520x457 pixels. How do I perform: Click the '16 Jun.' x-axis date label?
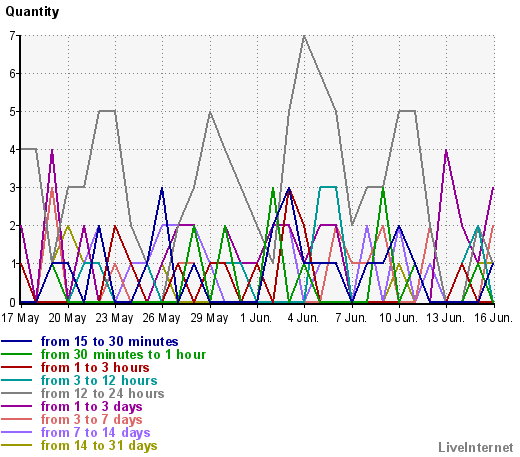coord(493,318)
